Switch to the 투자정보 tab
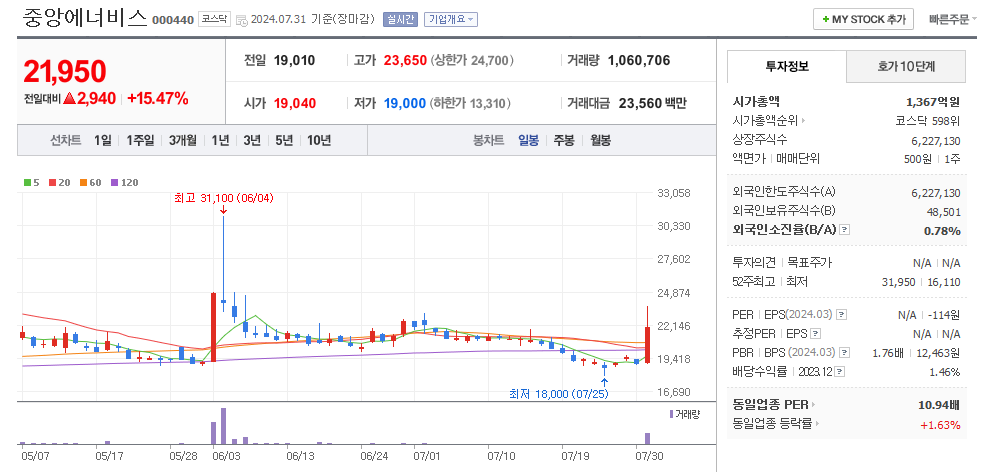986x472 pixels. pos(787,67)
